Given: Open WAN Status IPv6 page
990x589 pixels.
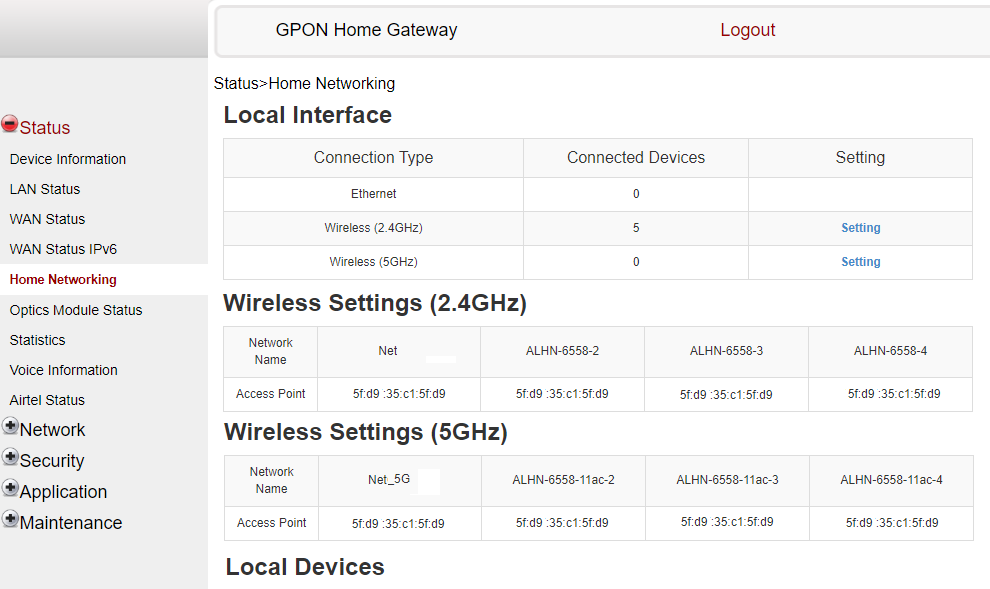Looking at the screenshot, I should pyautogui.click(x=60, y=249).
